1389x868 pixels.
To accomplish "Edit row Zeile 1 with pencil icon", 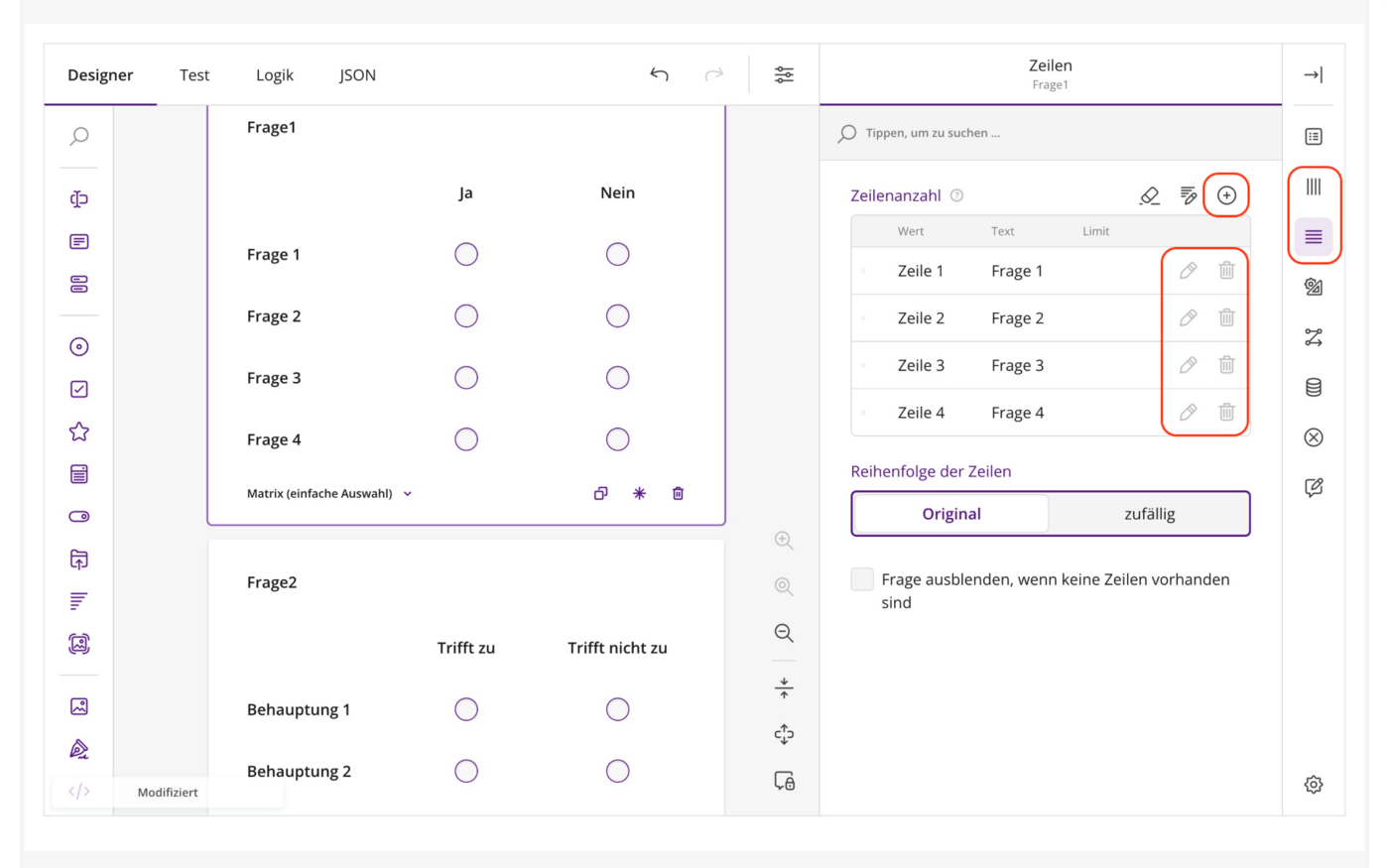I will (1188, 271).
